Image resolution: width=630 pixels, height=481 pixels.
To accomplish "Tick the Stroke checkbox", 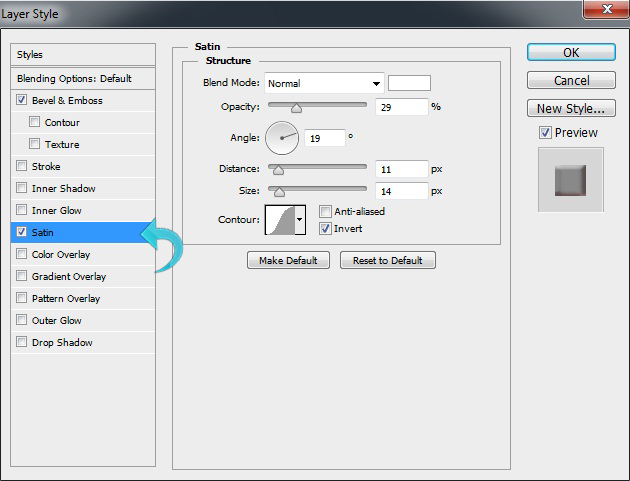I will 22,166.
